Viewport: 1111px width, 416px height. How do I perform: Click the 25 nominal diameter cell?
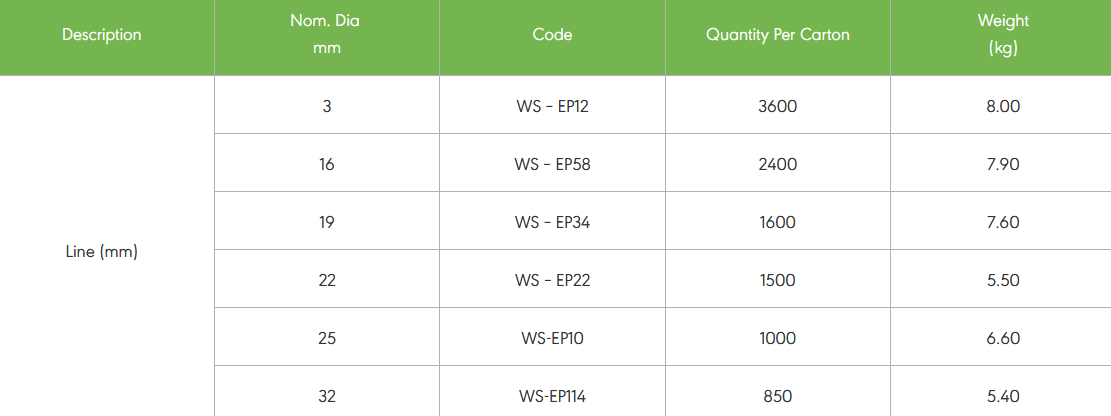(x=327, y=338)
